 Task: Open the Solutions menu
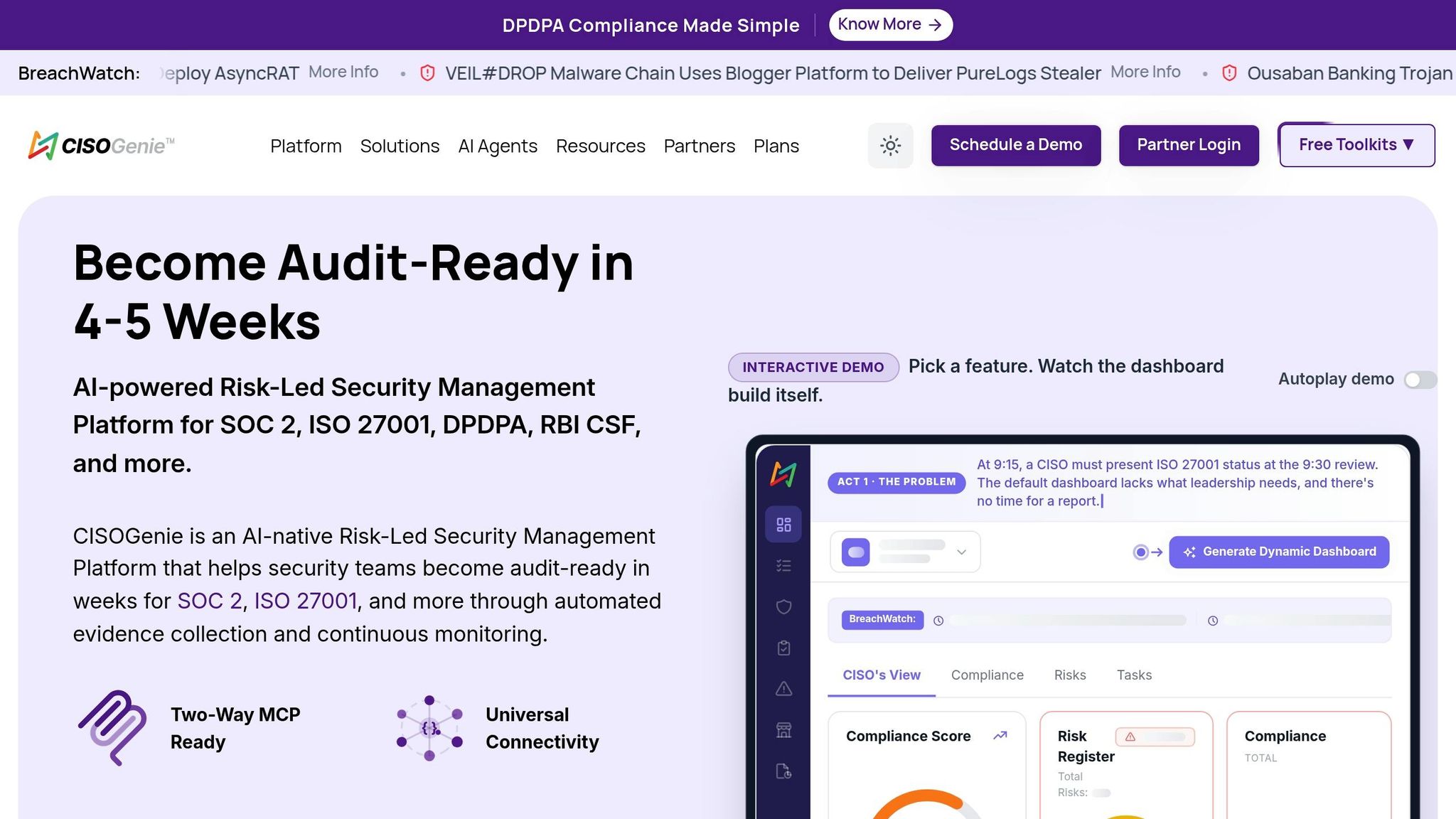pos(400,146)
